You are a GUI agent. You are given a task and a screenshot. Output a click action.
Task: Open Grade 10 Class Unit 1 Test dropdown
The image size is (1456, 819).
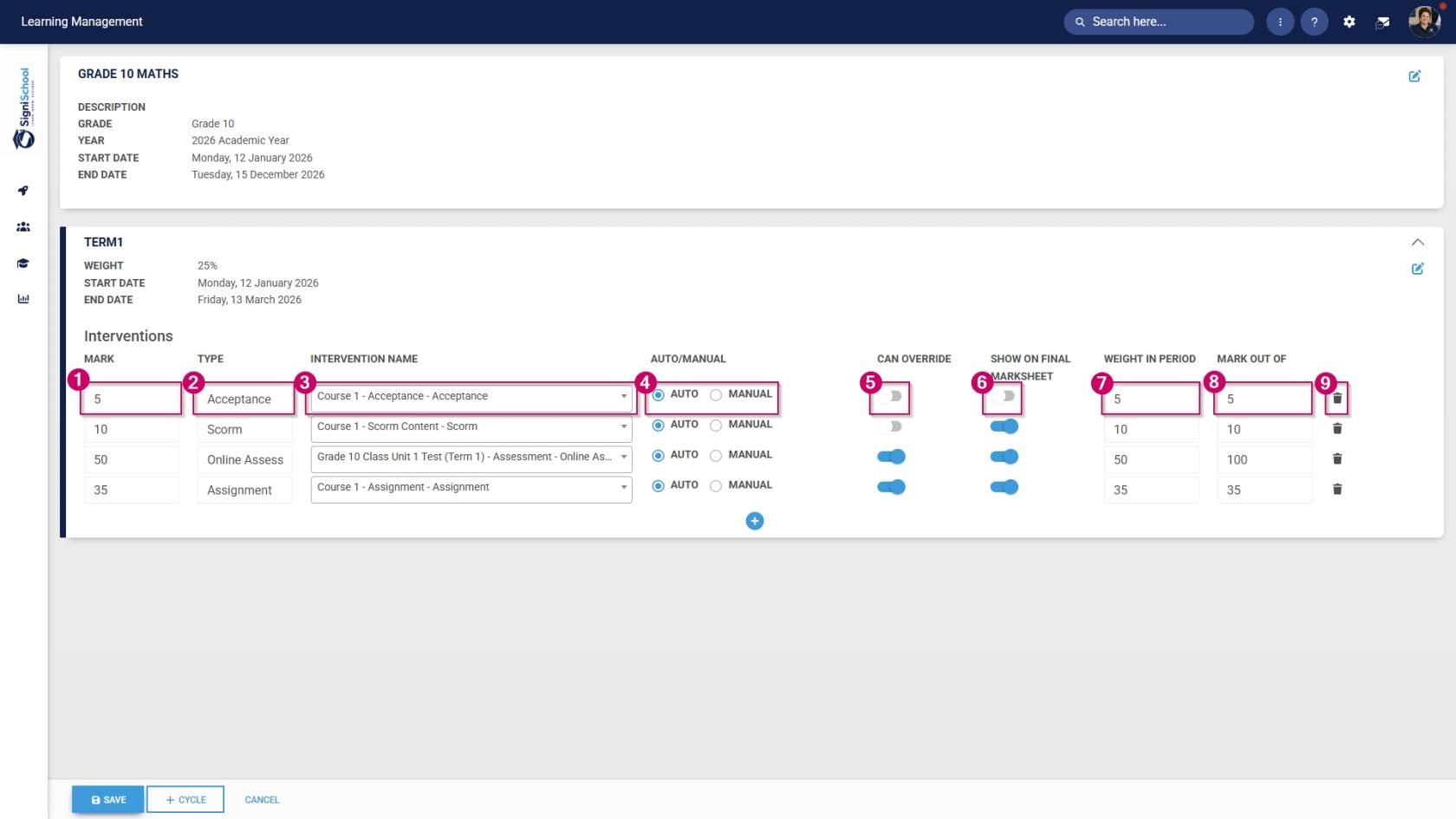pos(471,458)
